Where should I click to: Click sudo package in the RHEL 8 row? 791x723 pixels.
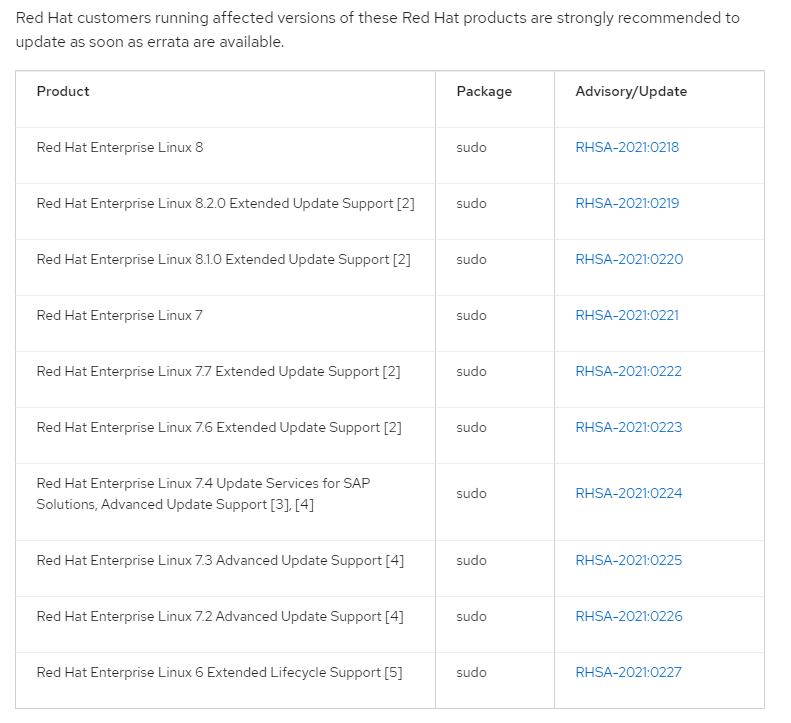[471, 147]
